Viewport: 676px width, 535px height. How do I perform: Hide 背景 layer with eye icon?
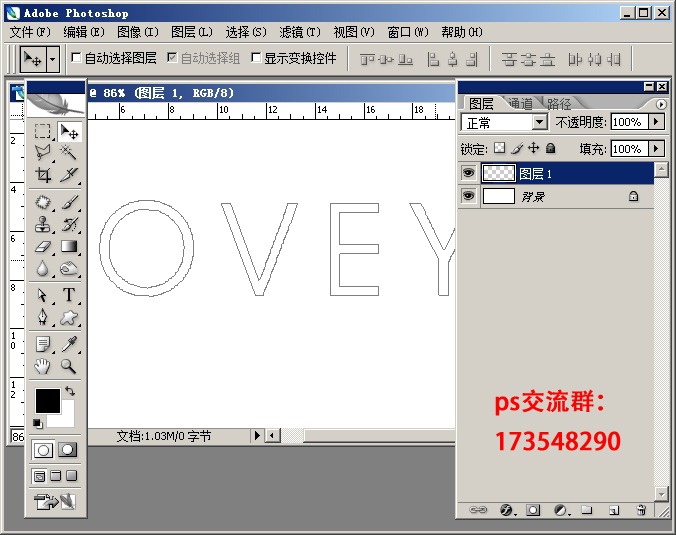pyautogui.click(x=468, y=196)
